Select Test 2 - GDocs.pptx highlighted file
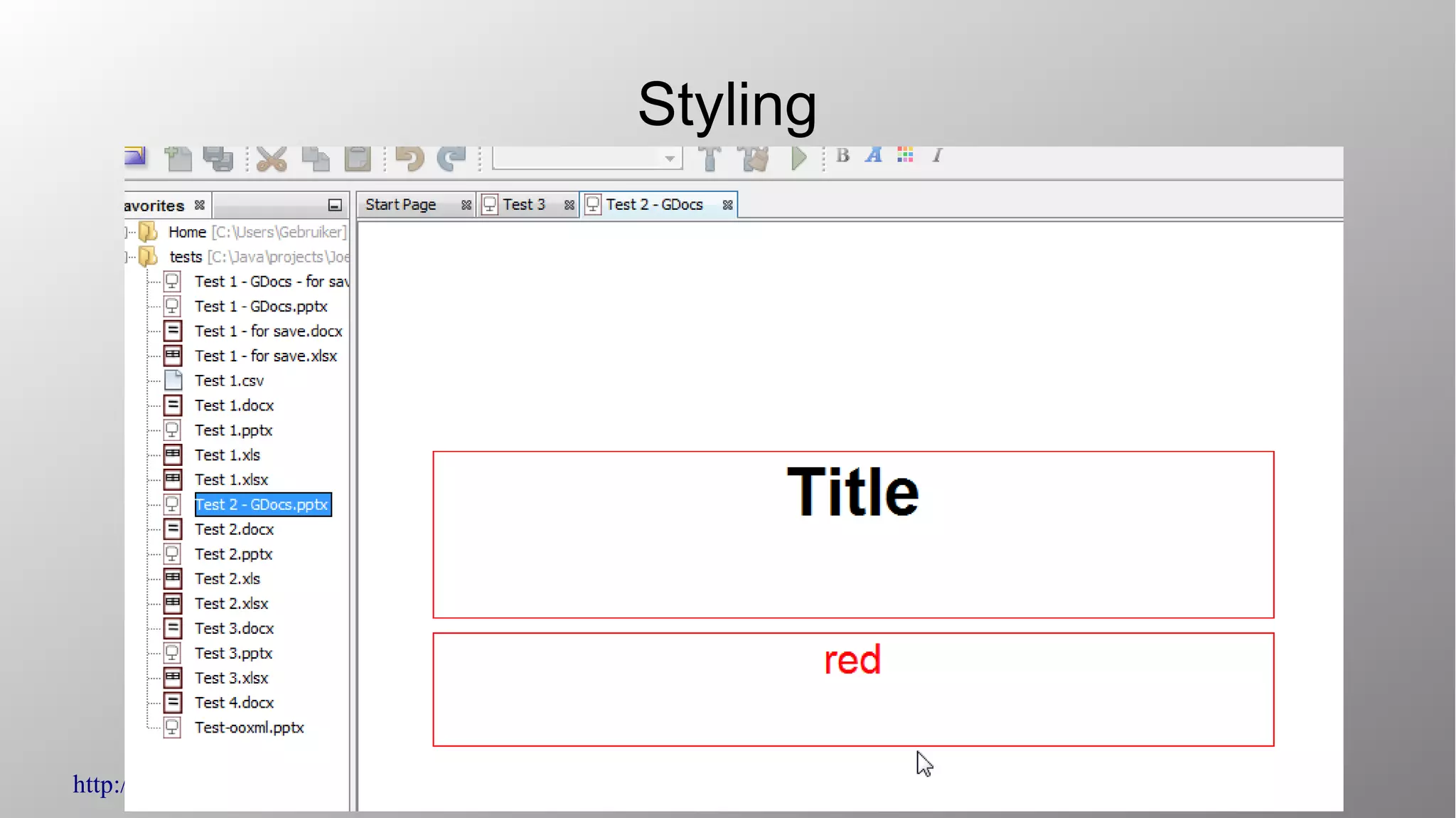The width and height of the screenshot is (1456, 818). click(x=262, y=504)
